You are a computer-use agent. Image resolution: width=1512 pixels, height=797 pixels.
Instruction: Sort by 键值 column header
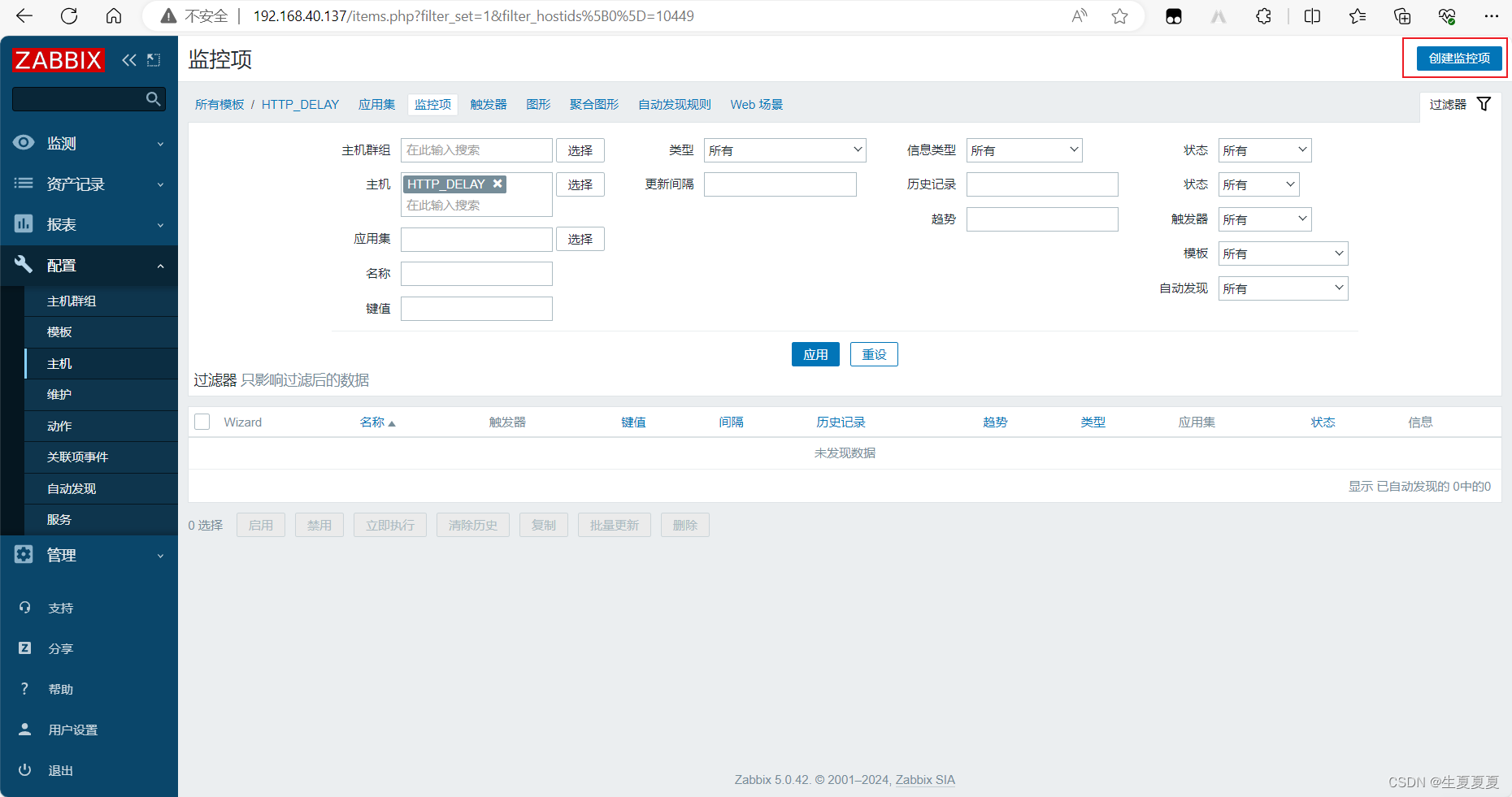[x=633, y=422]
